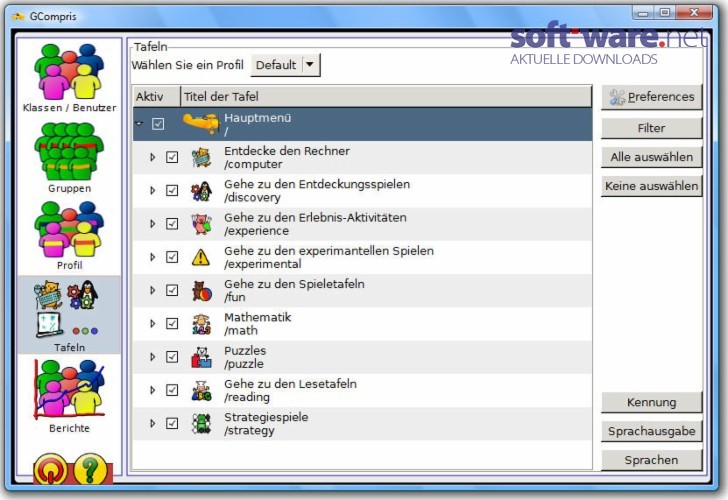This screenshot has height=500, width=728.
Task: Click the penguin icon for /discovery
Action: click(x=202, y=191)
